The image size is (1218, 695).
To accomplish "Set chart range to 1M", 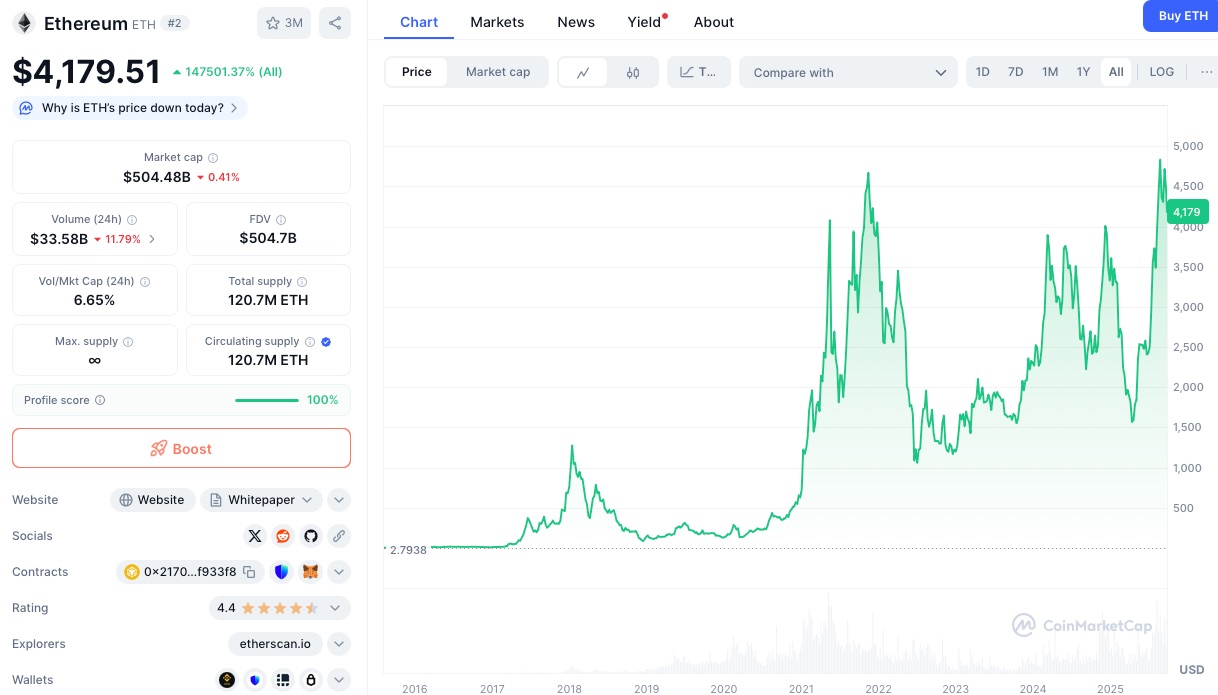I will coord(1050,72).
